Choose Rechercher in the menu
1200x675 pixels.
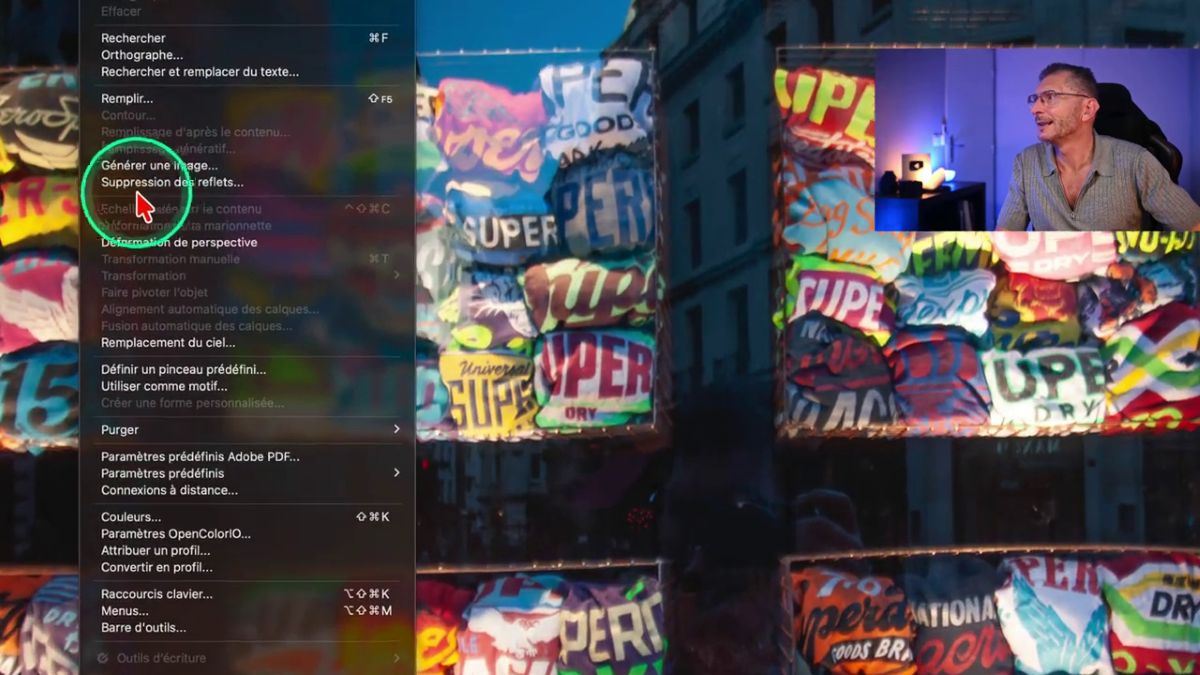[133, 38]
